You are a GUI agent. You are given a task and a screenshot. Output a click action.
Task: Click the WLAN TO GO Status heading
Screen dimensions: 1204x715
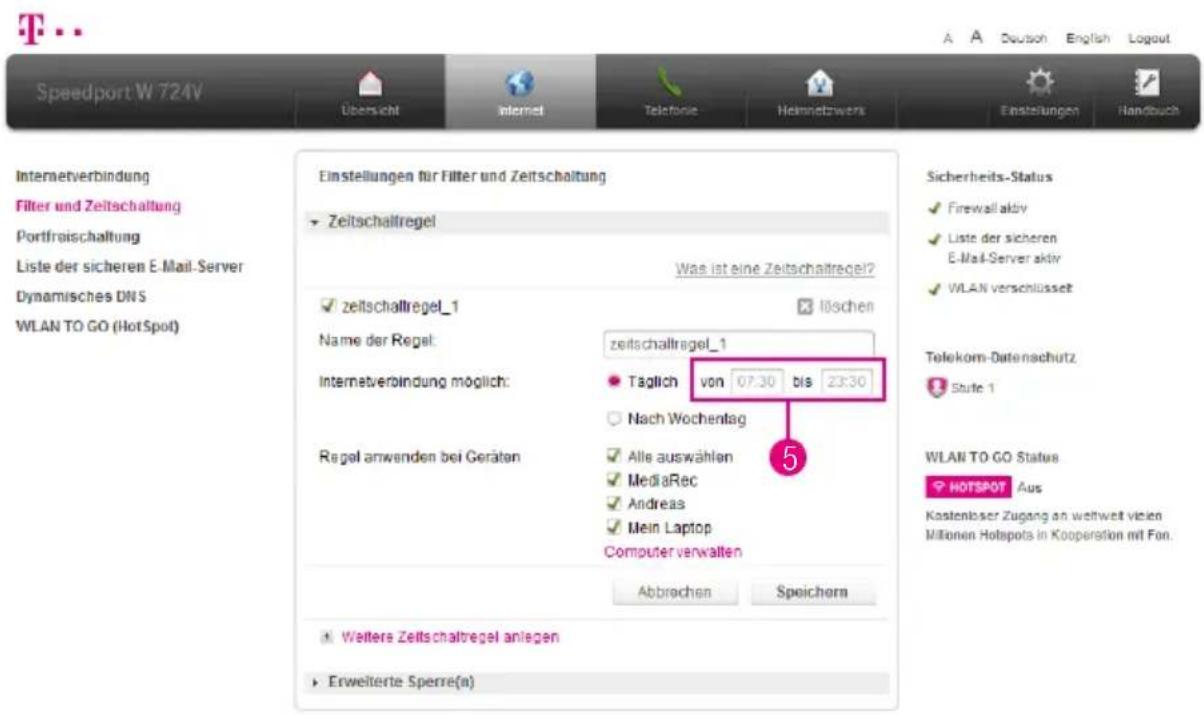tap(994, 457)
